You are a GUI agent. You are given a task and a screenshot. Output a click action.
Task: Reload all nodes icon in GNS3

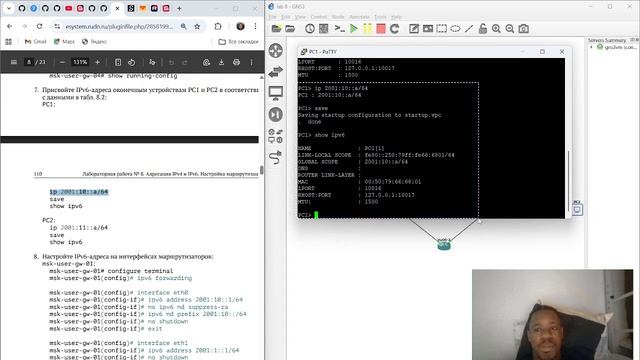394,29
